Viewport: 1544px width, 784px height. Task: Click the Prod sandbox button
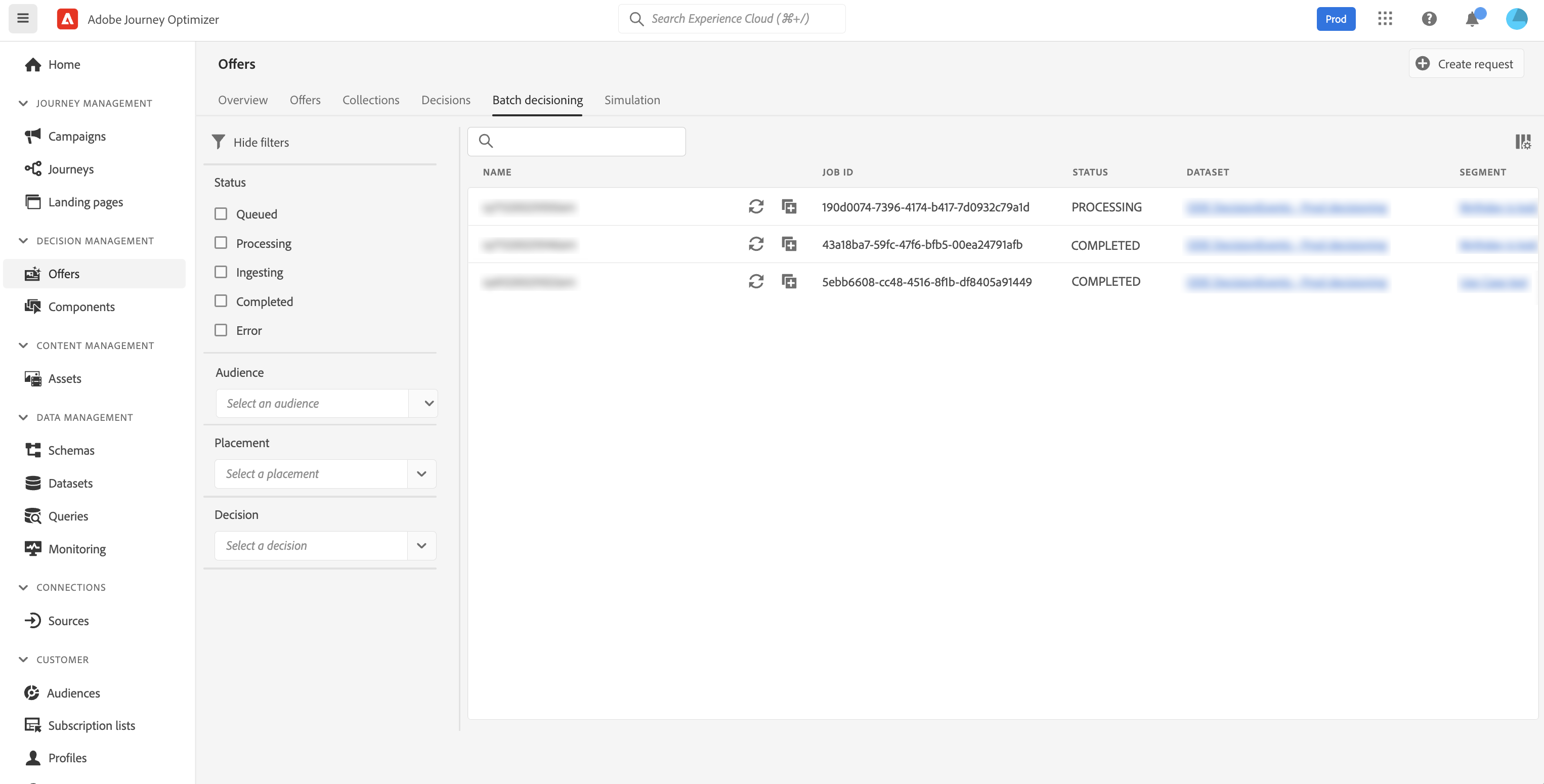(1336, 19)
